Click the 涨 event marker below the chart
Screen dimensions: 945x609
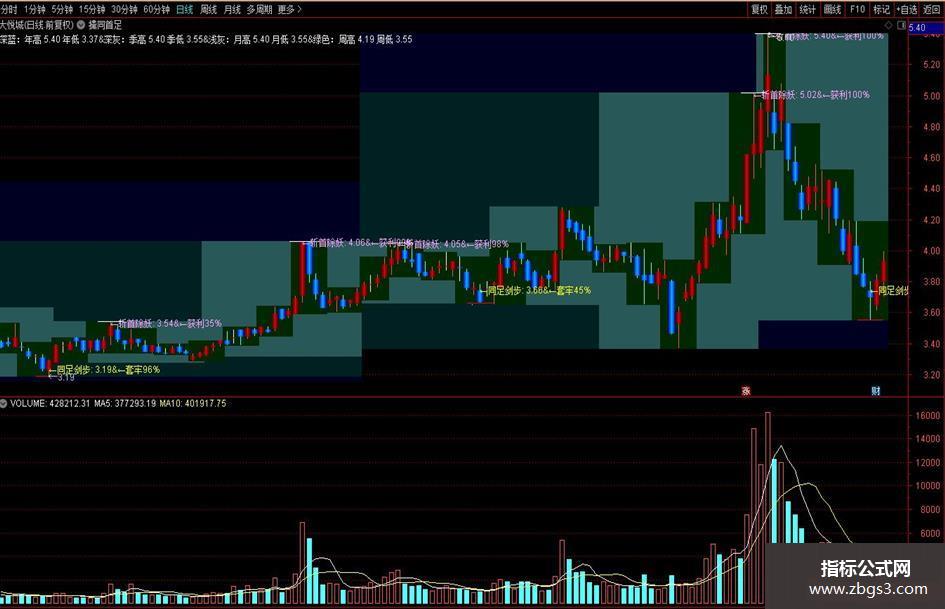746,391
